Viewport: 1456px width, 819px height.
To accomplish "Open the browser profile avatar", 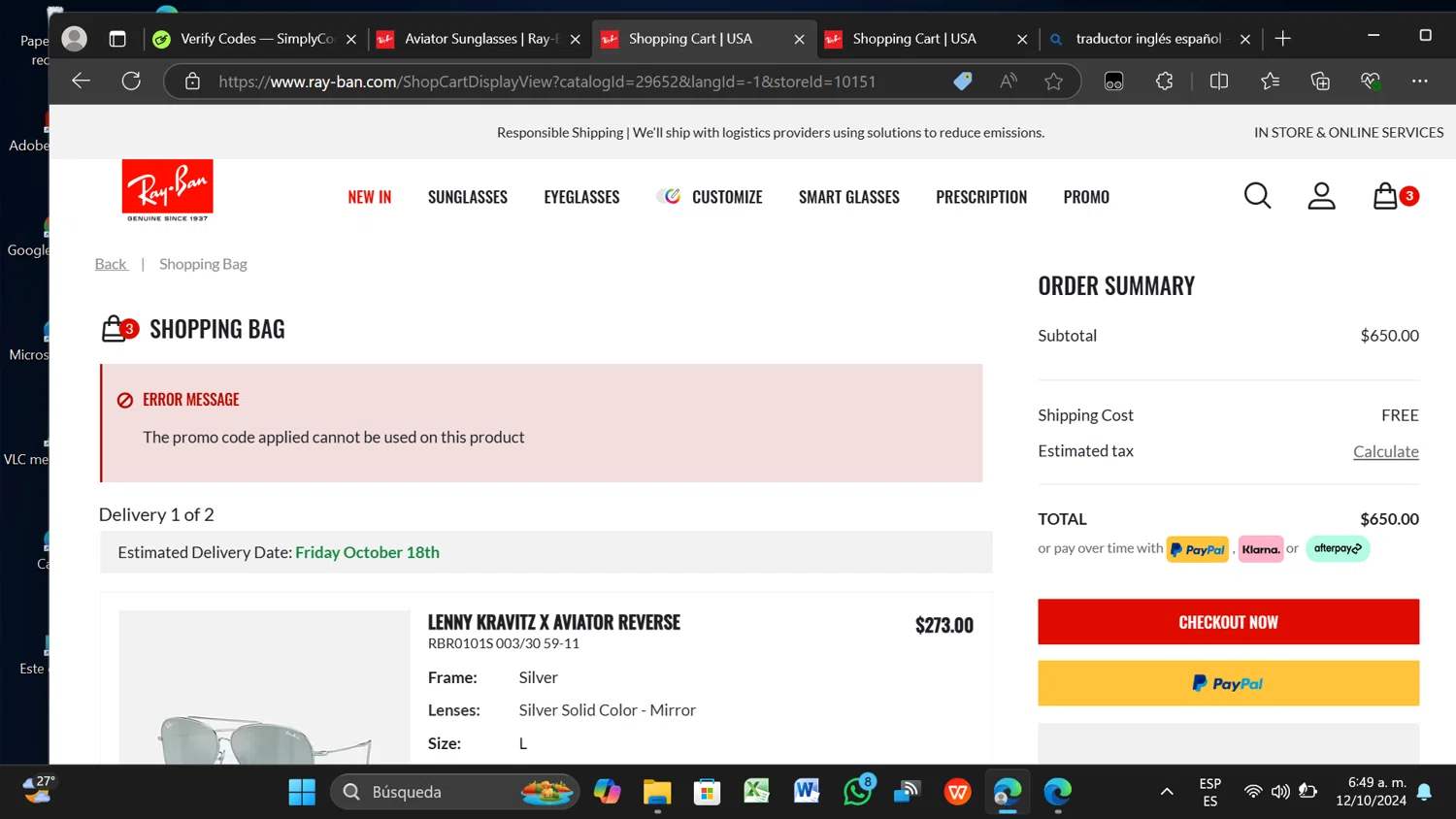I will click(x=74, y=39).
